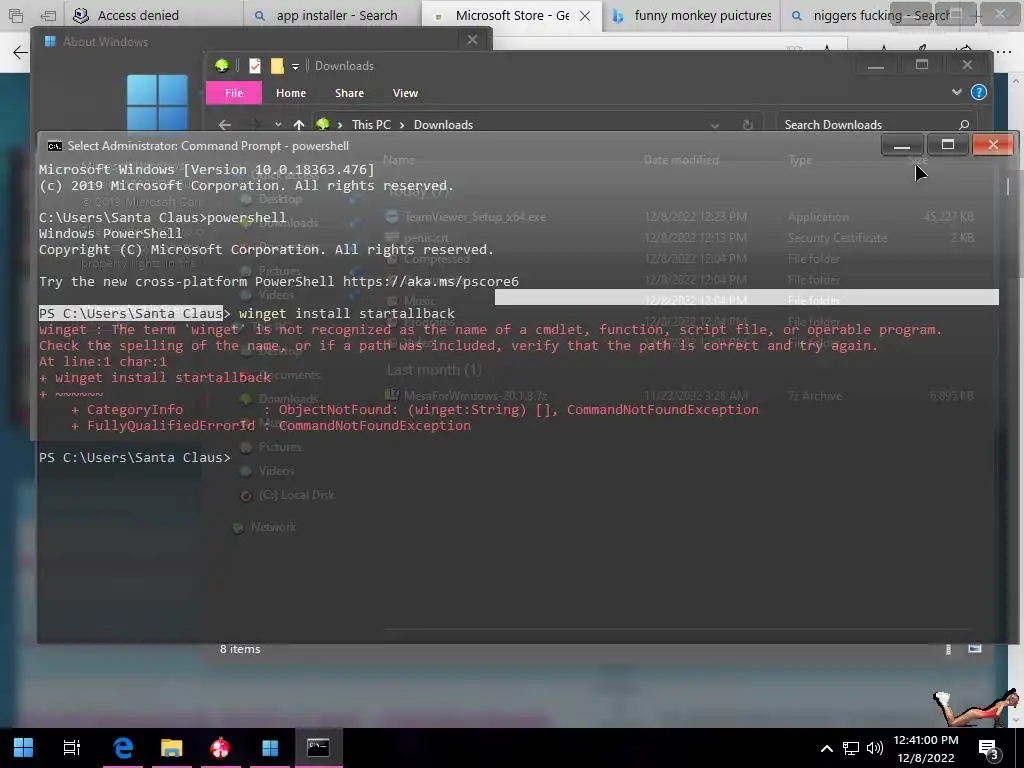Click the red round app icon in taskbar
1024x768 pixels.
[x=220, y=747]
